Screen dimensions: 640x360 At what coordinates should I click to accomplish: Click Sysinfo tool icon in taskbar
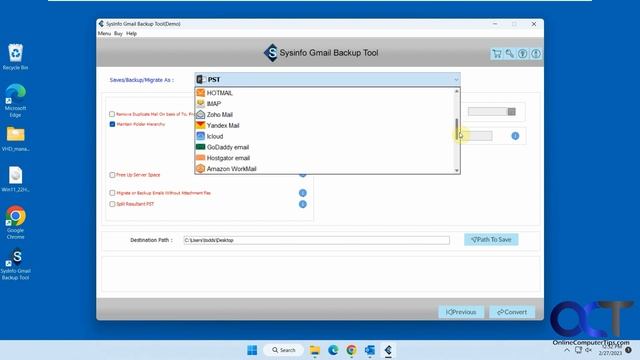(388, 350)
